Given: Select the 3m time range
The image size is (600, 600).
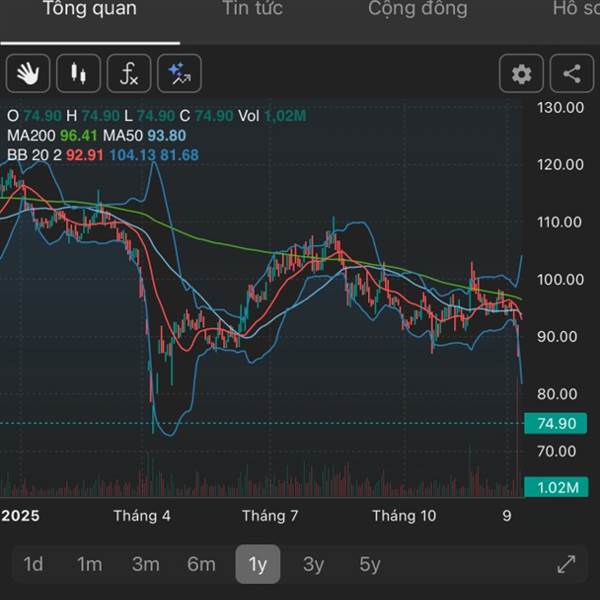Looking at the screenshot, I should click(x=145, y=564).
